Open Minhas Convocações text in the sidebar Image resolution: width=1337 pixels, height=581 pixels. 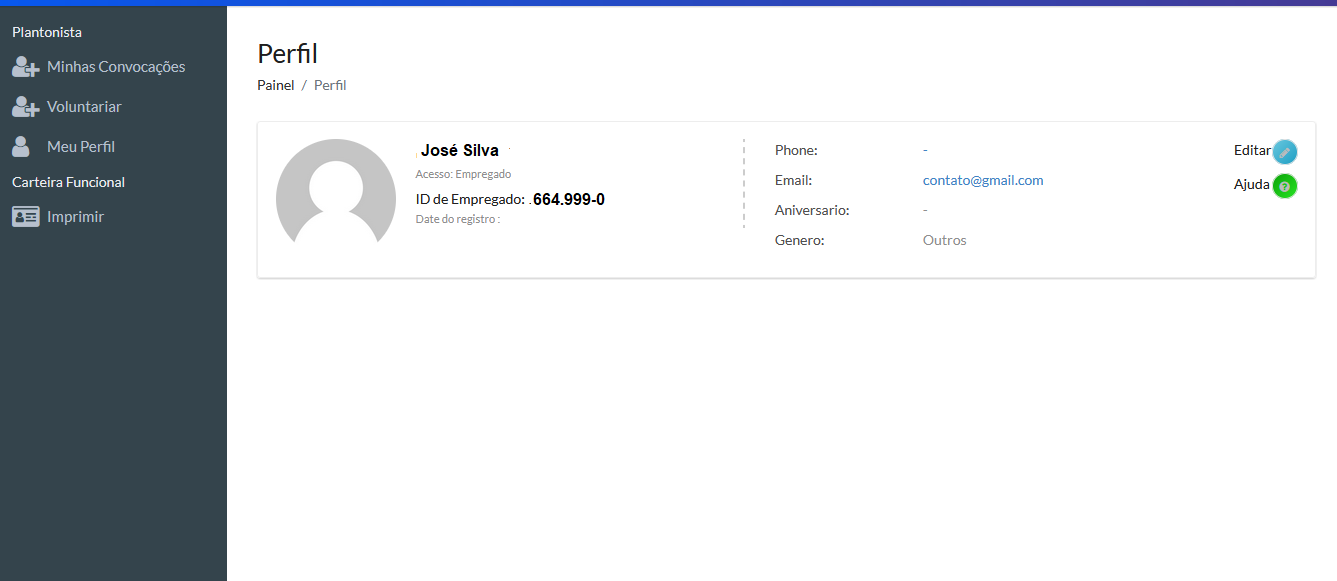[116, 67]
